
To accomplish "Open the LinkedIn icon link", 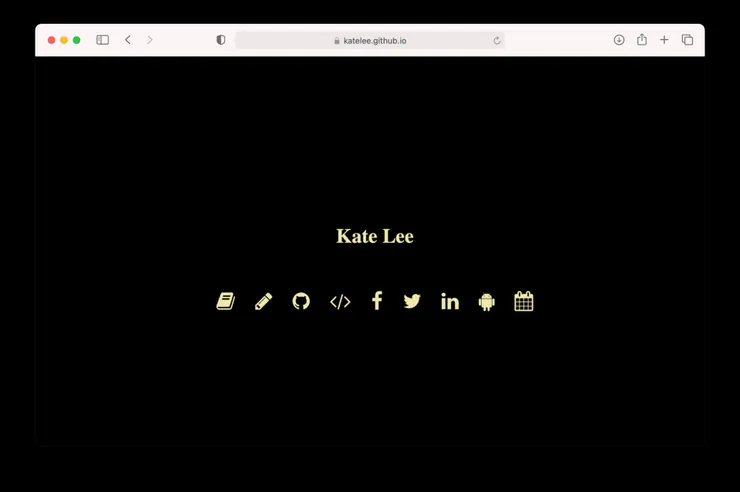I will coord(450,301).
